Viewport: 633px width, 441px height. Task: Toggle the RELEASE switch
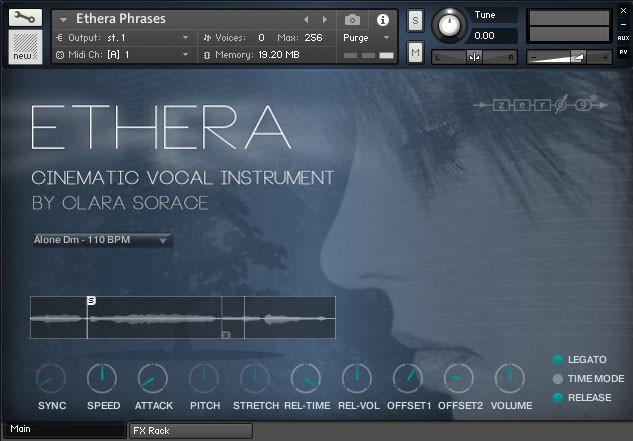(558, 398)
